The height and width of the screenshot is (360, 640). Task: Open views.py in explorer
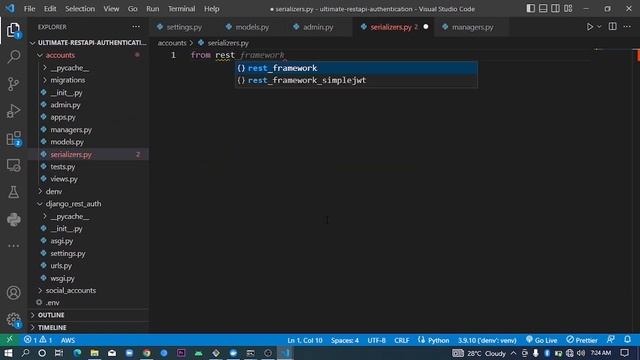88,179
